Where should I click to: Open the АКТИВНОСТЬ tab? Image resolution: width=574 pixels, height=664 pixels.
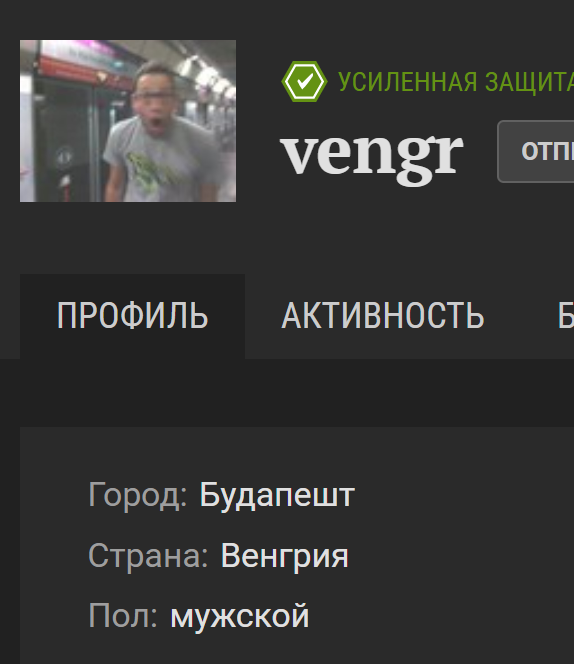[383, 316]
